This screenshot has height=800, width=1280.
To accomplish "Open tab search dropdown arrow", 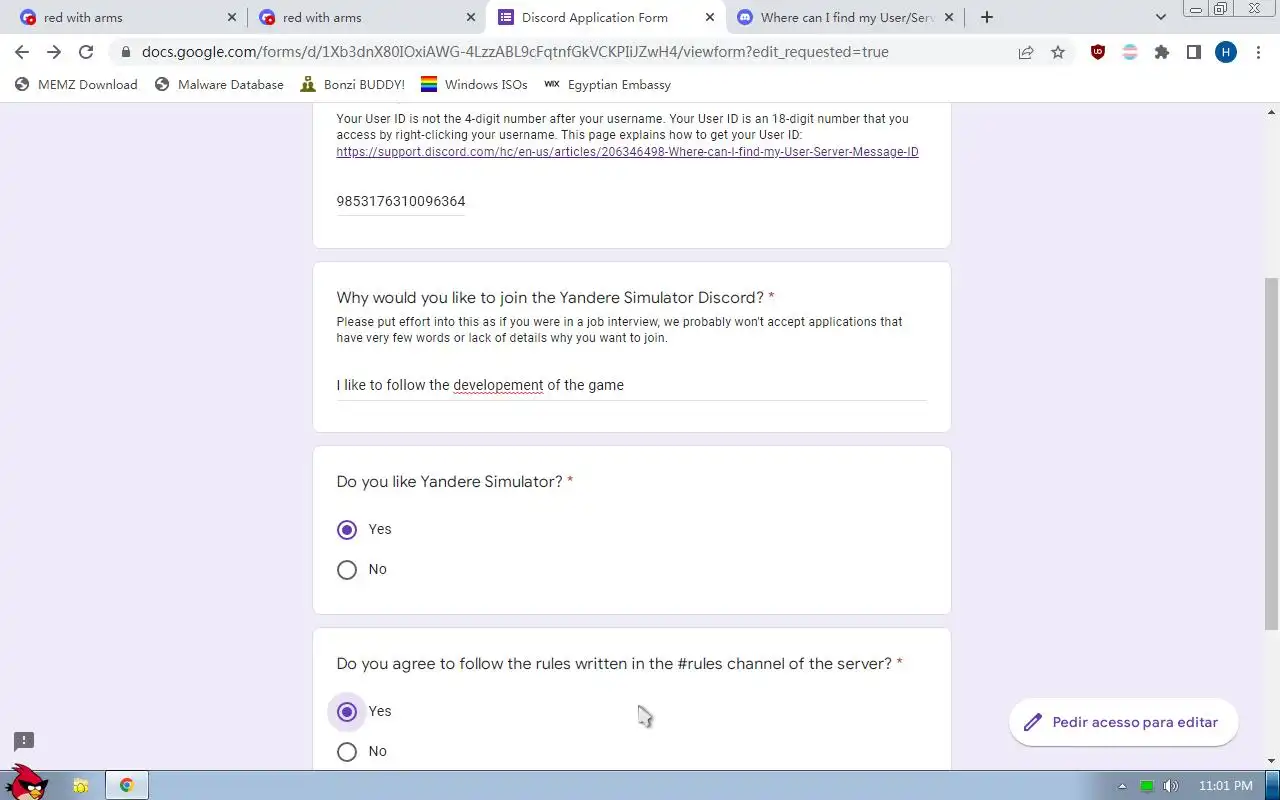I will (x=1161, y=17).
